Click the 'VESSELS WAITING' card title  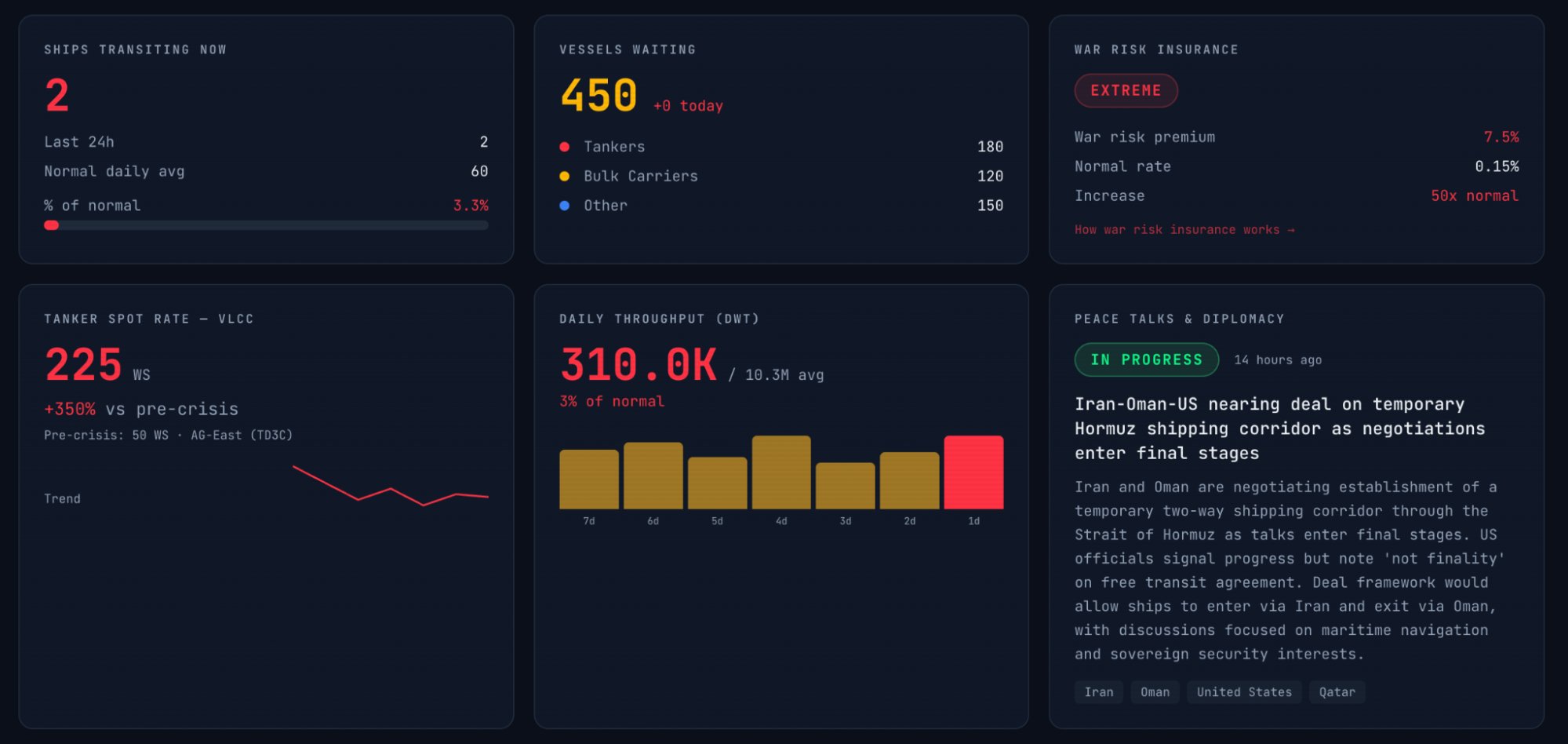(x=628, y=49)
